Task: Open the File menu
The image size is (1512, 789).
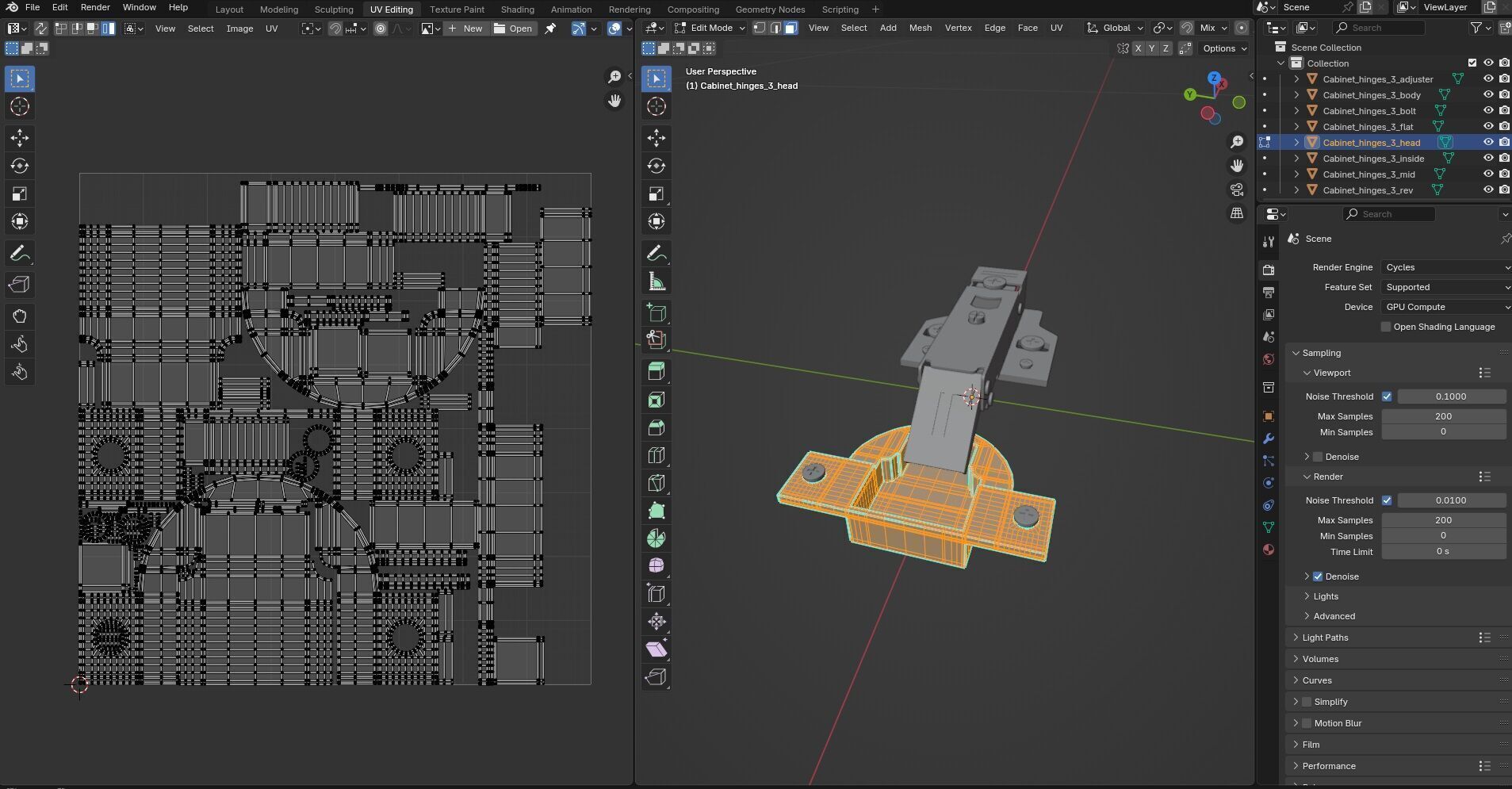Action: coord(33,7)
